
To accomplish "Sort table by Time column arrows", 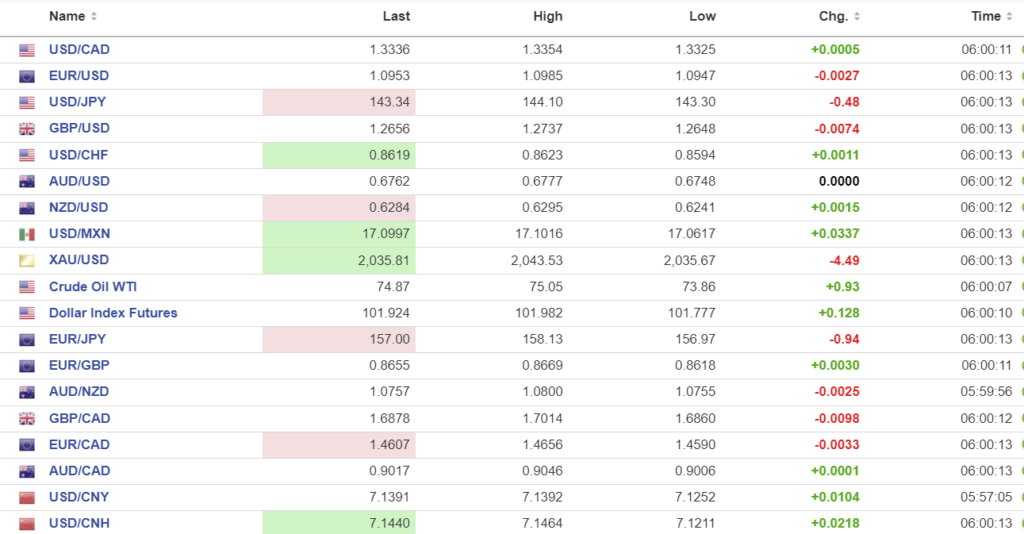I will click(x=1010, y=17).
